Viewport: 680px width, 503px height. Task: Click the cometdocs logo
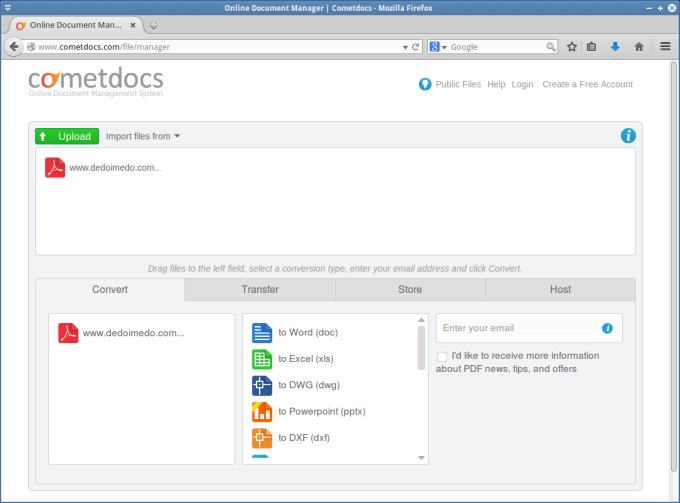pos(96,82)
